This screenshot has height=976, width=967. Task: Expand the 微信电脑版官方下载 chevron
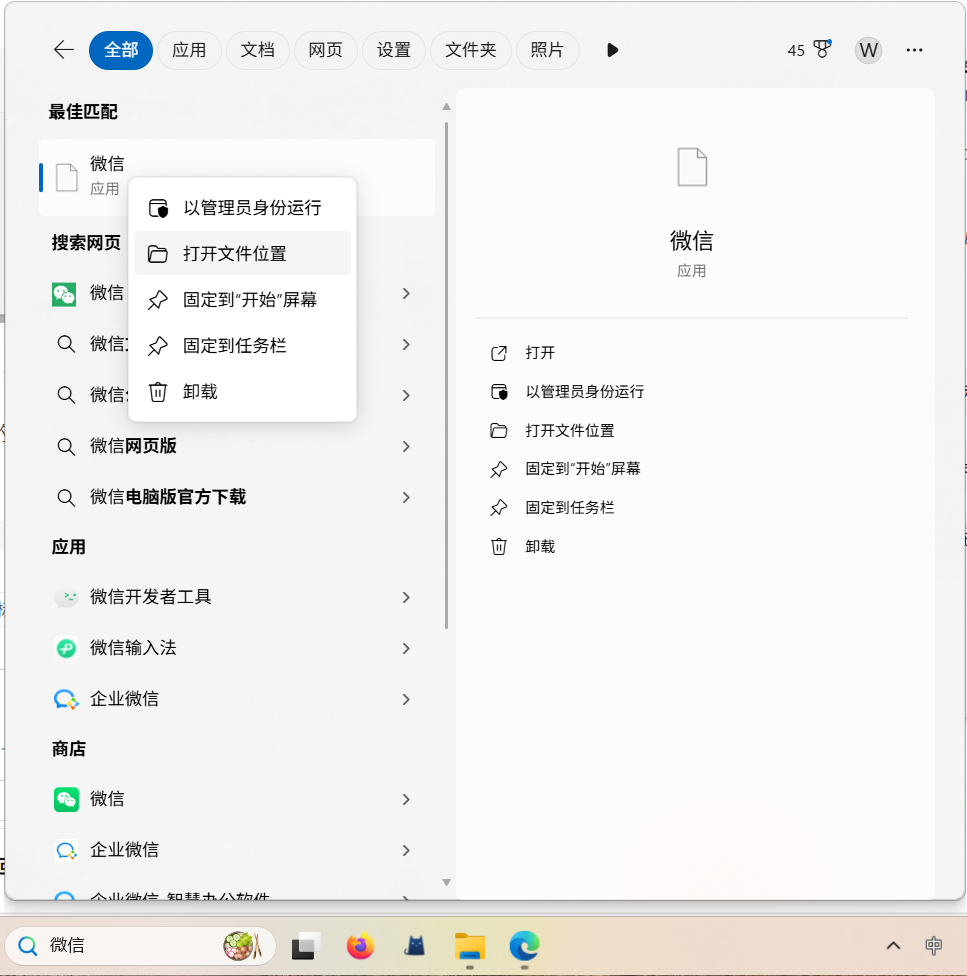(x=406, y=497)
